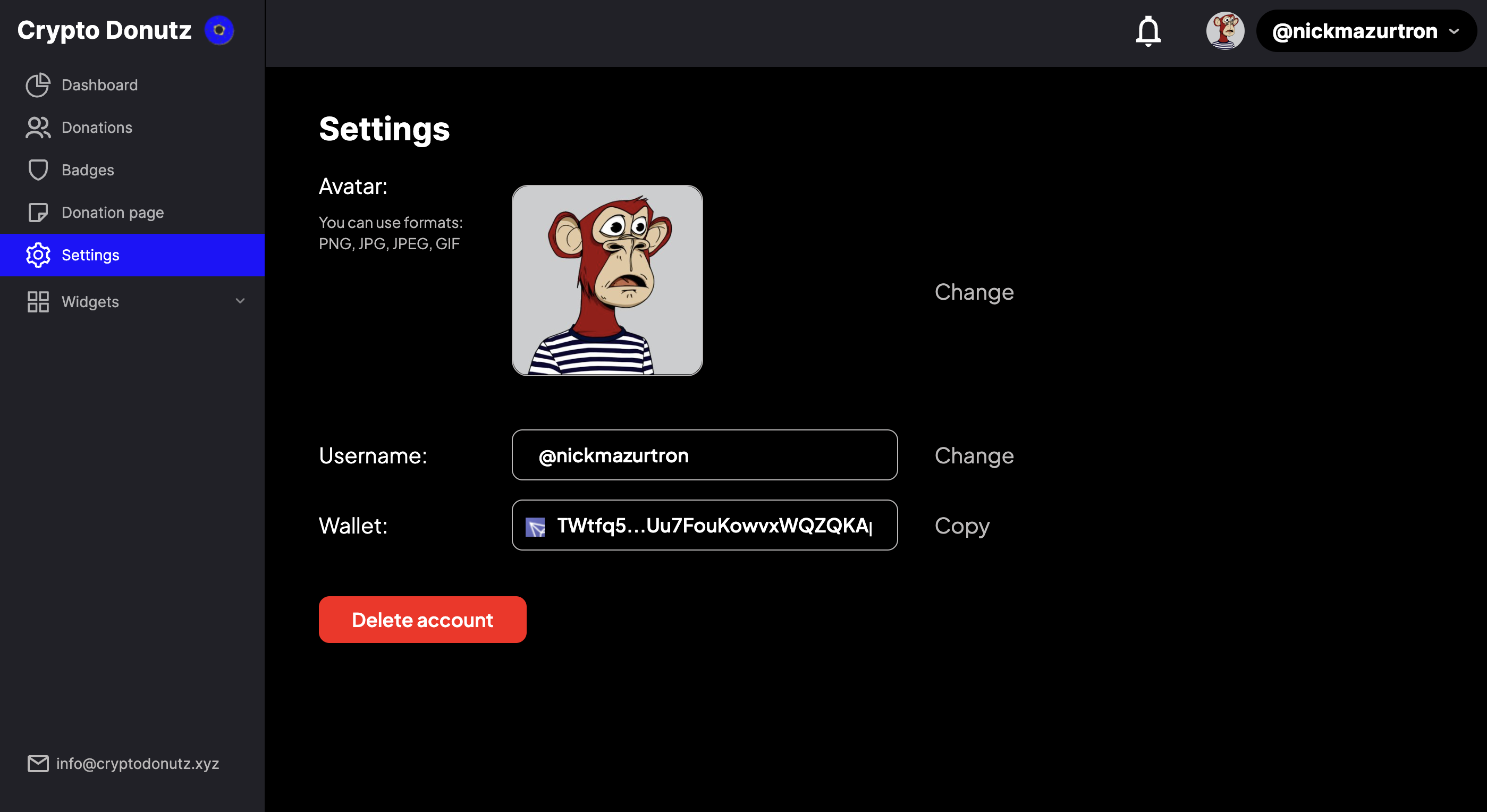Open the Donations menu item
This screenshot has height=812, width=1487.
point(97,128)
